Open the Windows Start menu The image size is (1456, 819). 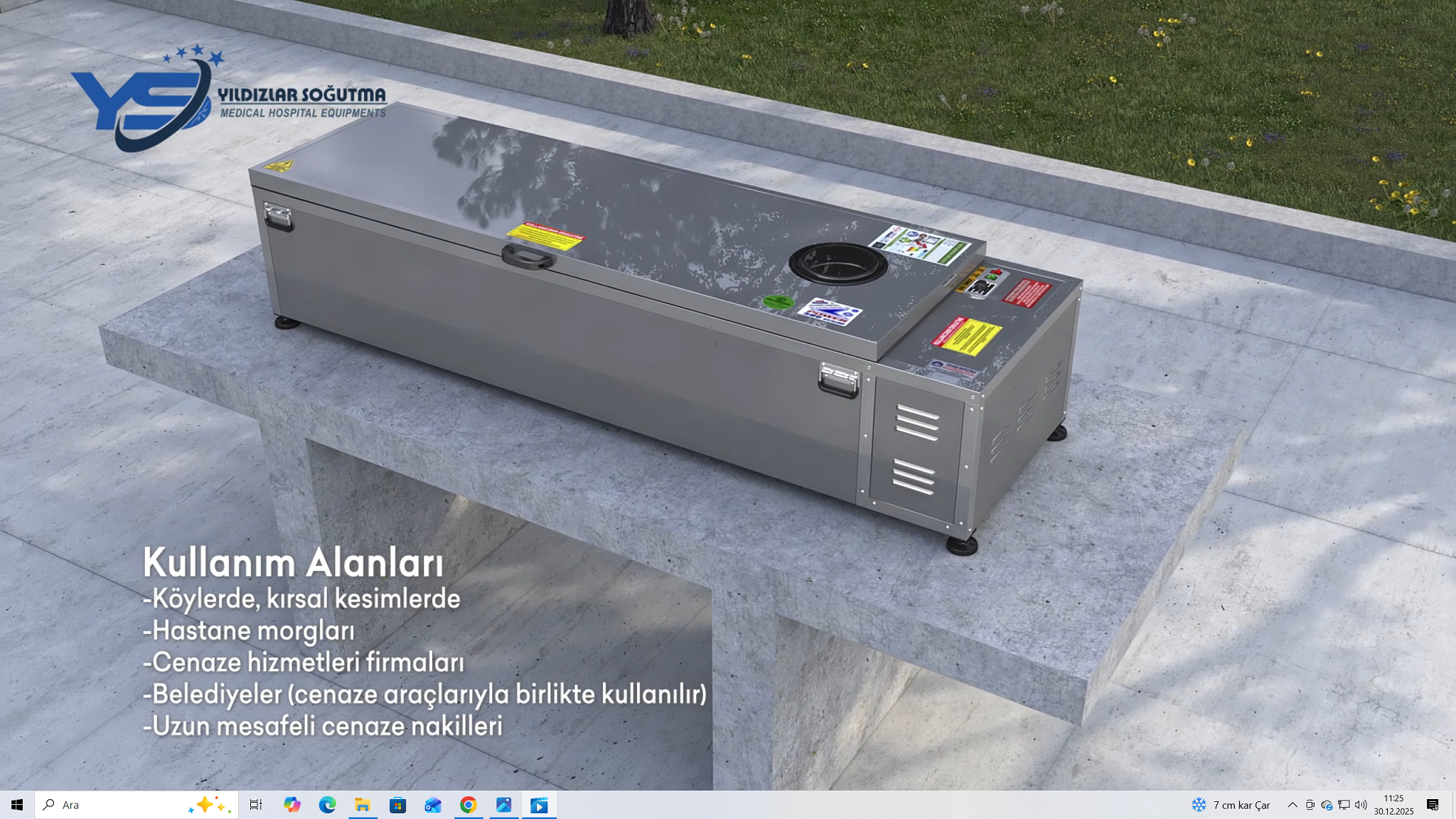coord(17,805)
